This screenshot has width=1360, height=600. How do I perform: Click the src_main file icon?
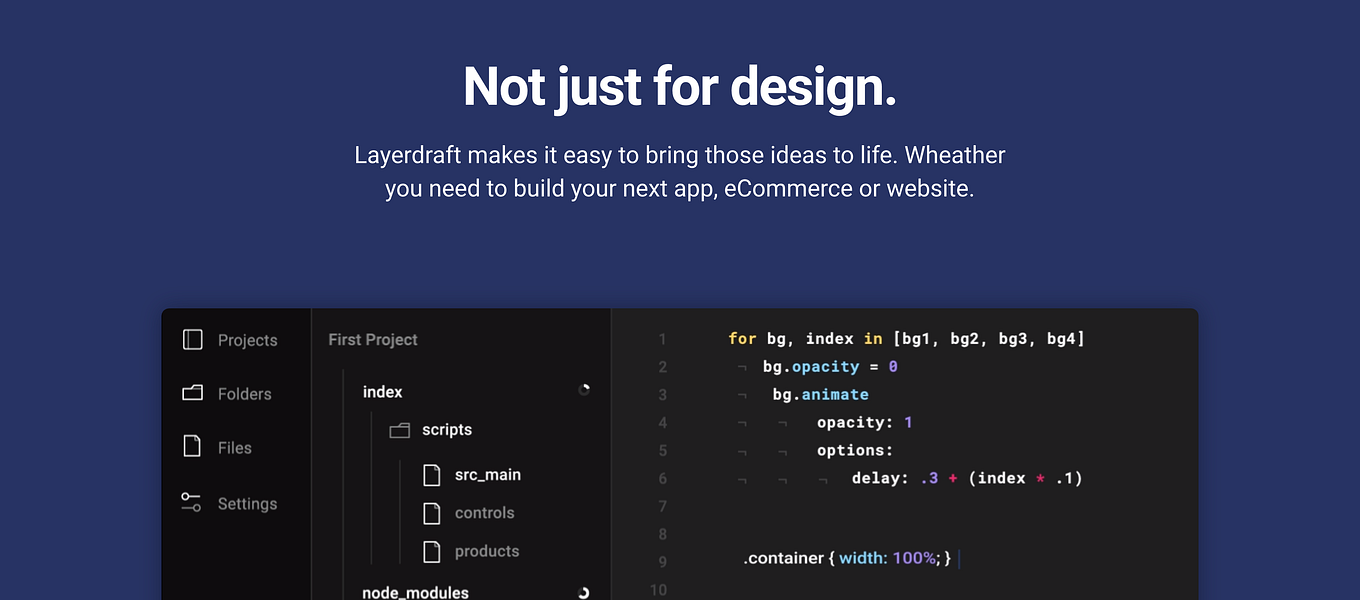click(x=432, y=475)
